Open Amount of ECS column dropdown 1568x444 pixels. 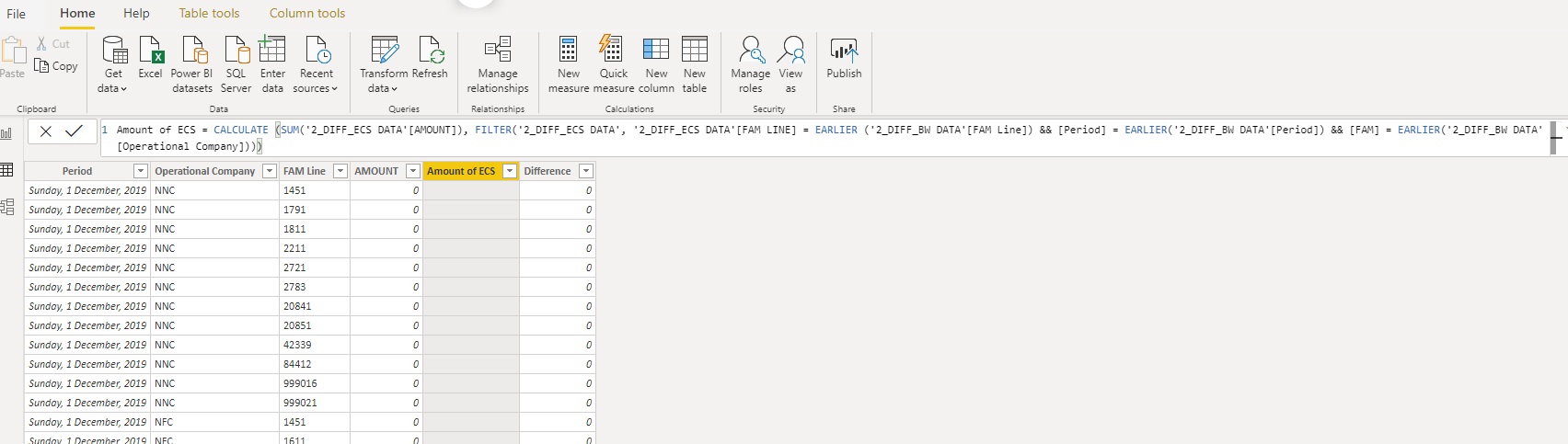[509, 171]
